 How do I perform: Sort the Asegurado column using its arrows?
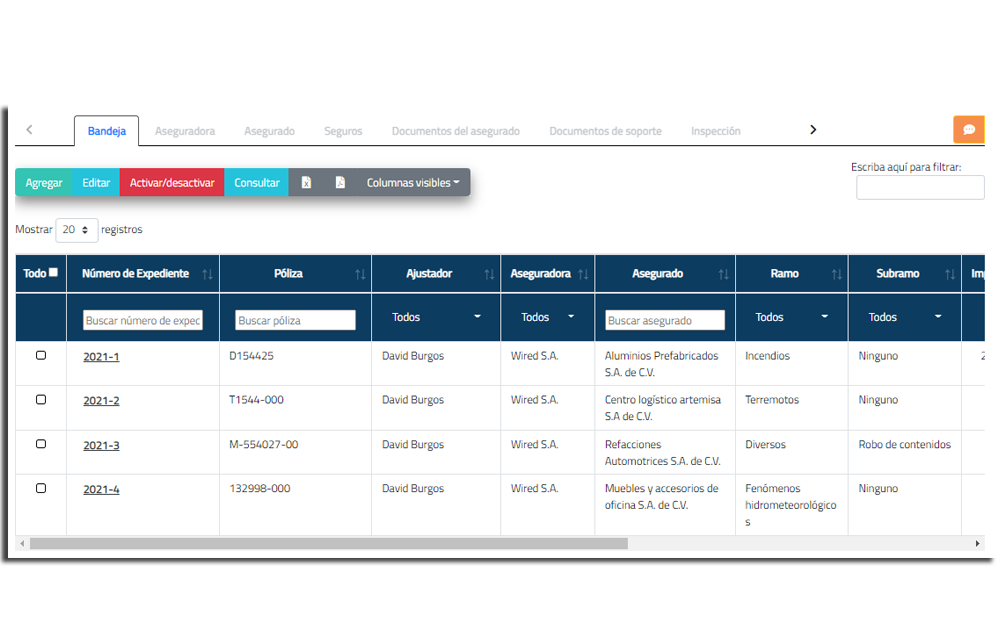pyautogui.click(x=723, y=274)
